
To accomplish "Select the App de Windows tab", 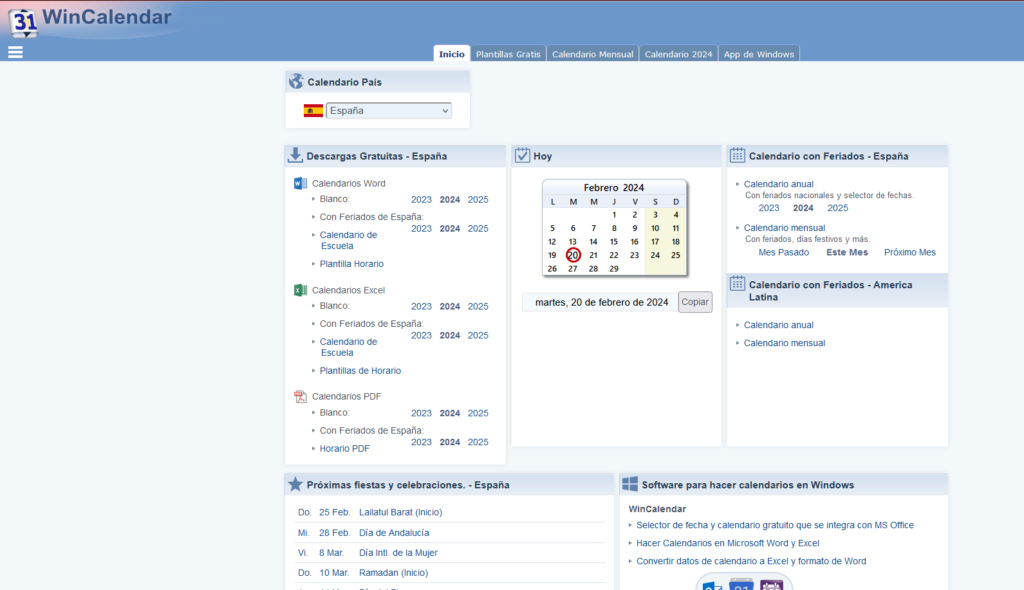I will (x=759, y=54).
